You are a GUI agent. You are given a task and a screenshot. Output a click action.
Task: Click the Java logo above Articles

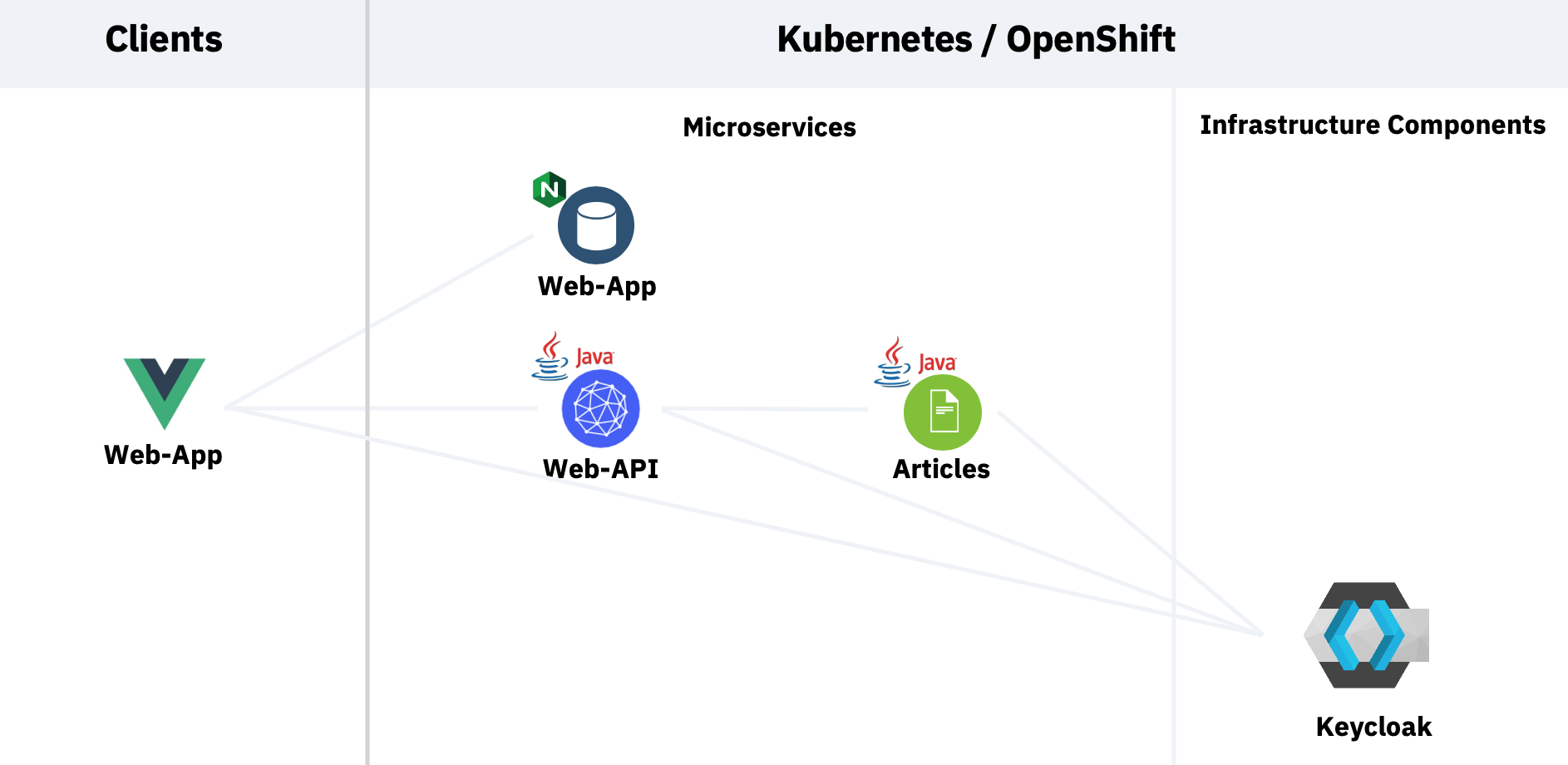click(x=915, y=362)
